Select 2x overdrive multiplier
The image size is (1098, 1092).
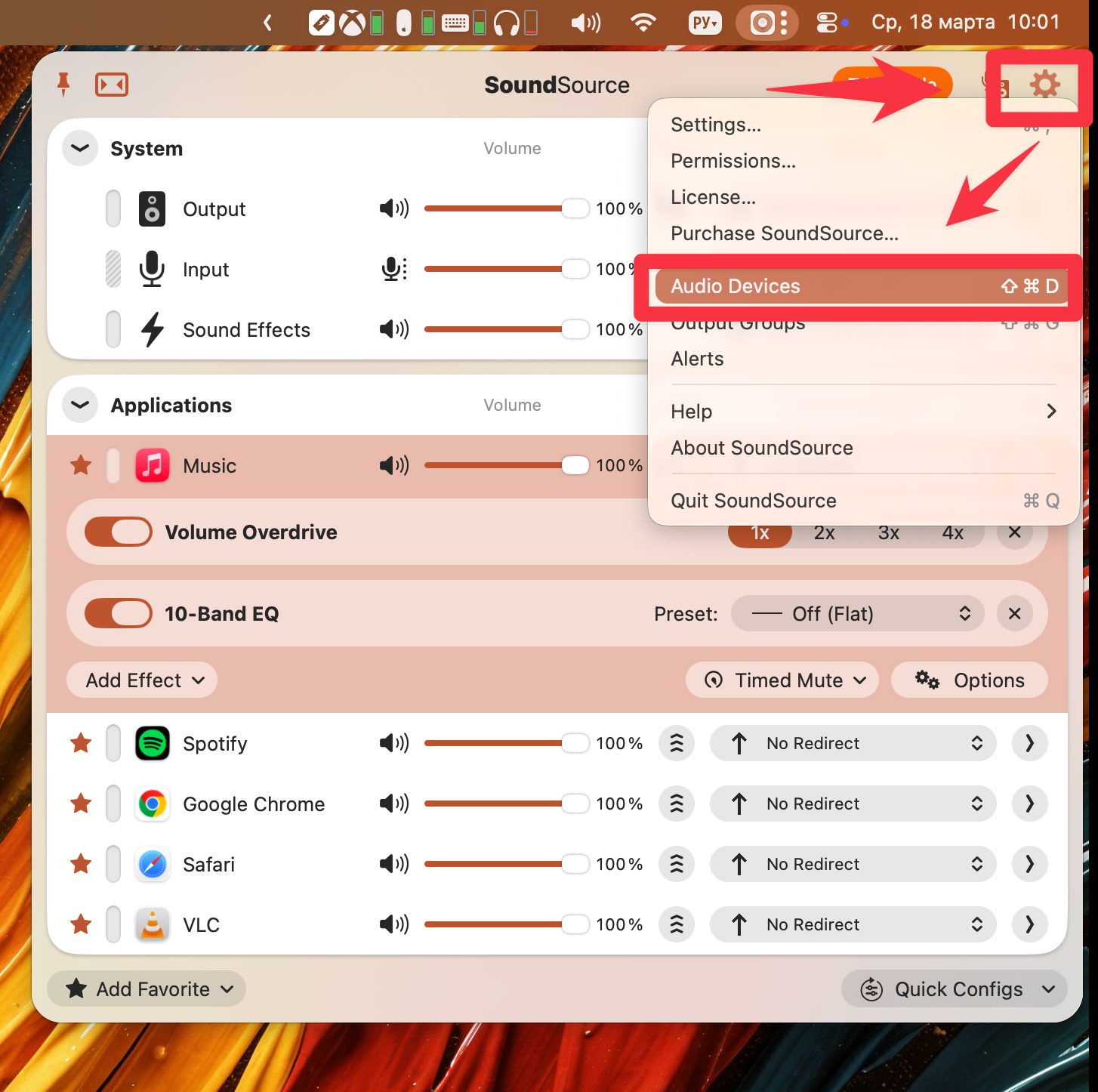[825, 533]
